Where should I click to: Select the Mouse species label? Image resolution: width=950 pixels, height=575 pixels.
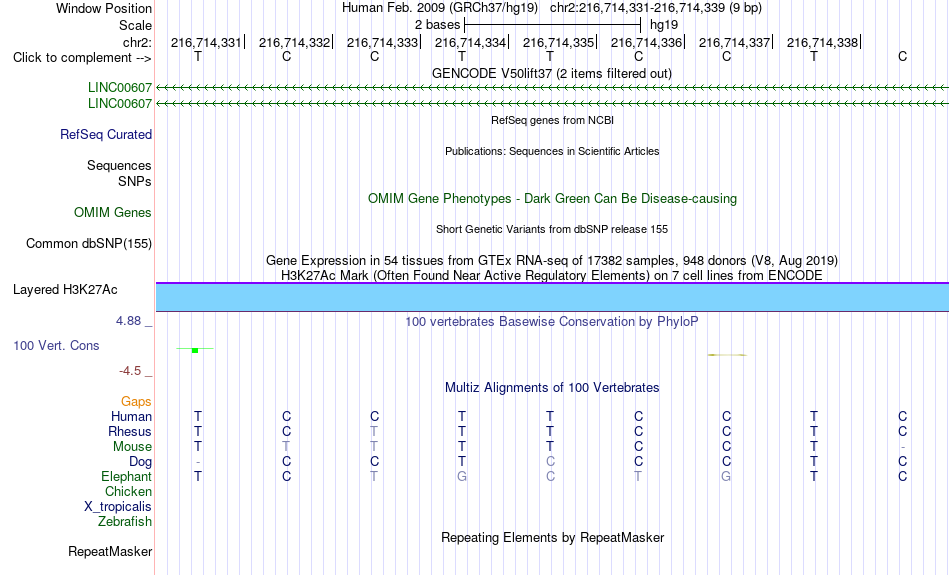[x=132, y=447]
